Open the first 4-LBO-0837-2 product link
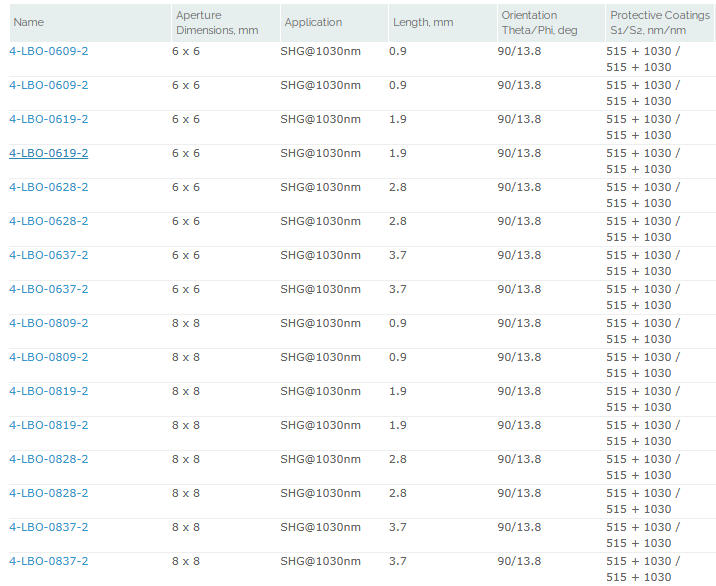The image size is (716, 586). pyautogui.click(x=48, y=527)
